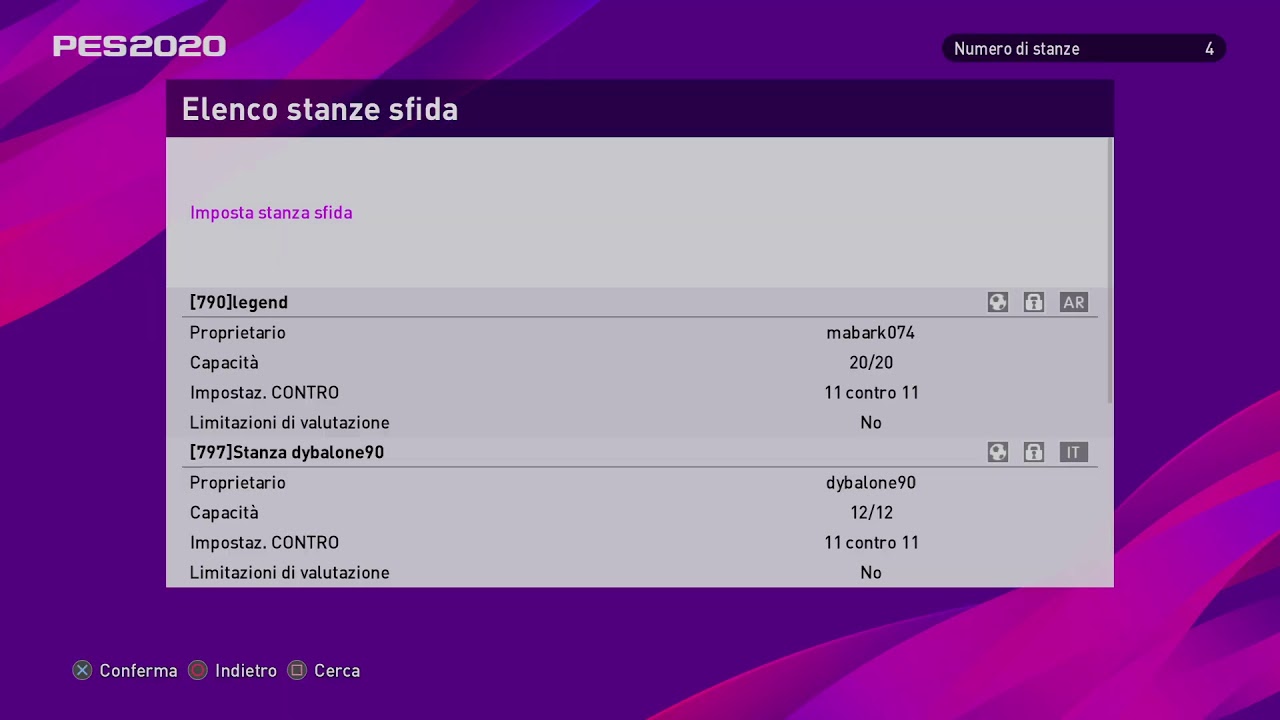Click the IT region badge on dybalone90 room
Viewport: 1280px width, 720px height.
pyautogui.click(x=1074, y=452)
